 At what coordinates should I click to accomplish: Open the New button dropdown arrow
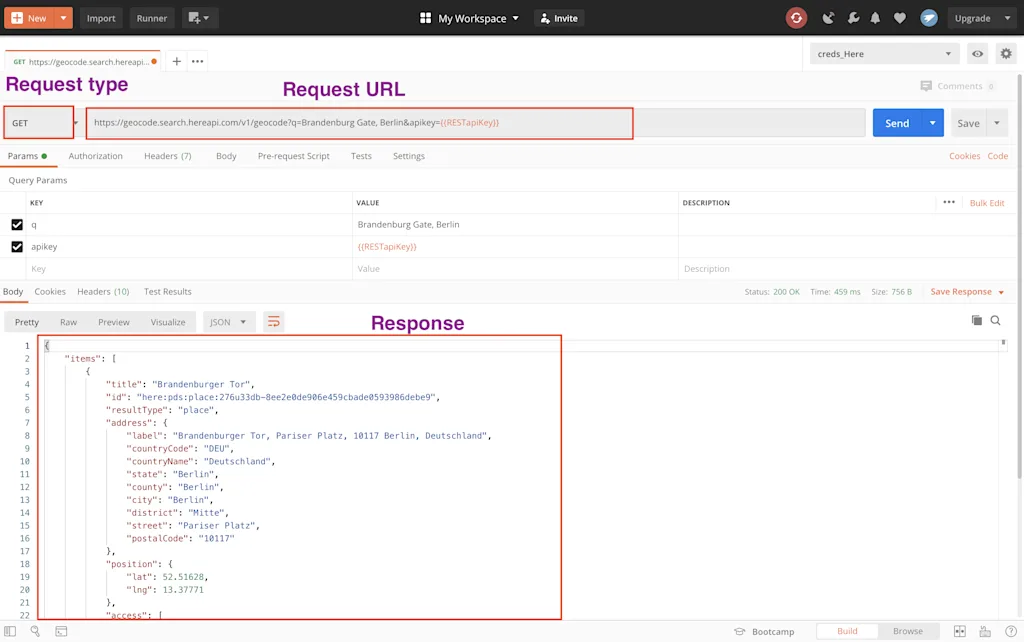tap(63, 18)
